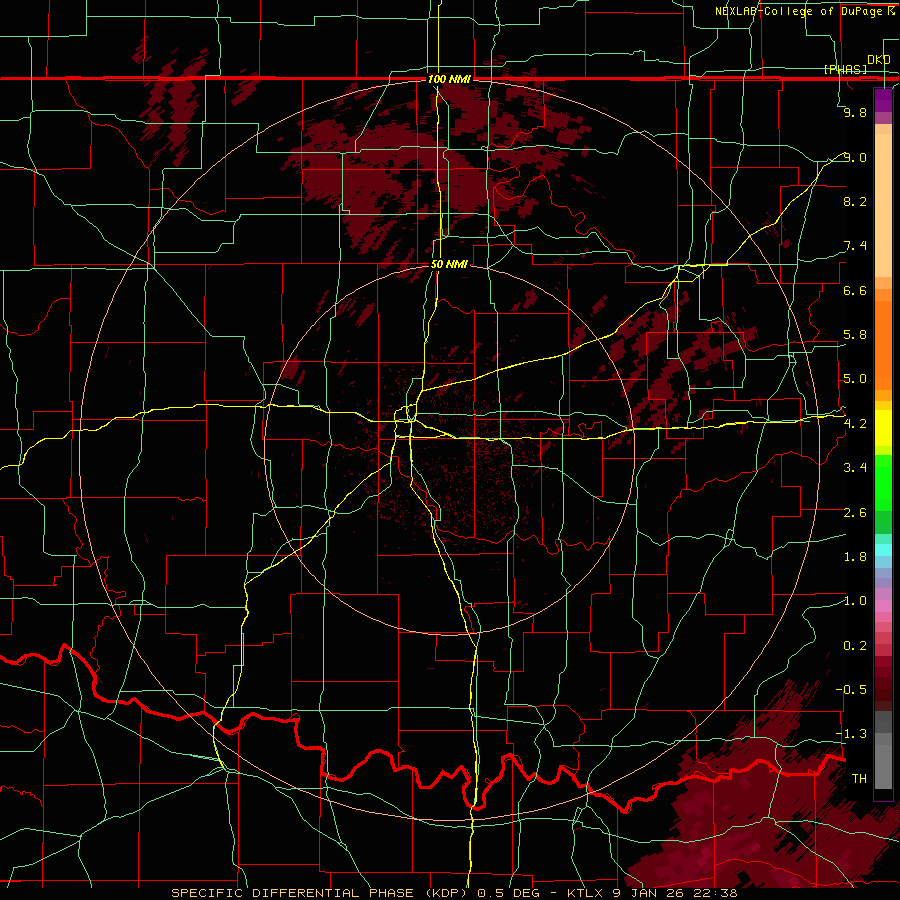This screenshot has height=900, width=900.
Task: Click the 9.8 scale value
Action: 855,112
